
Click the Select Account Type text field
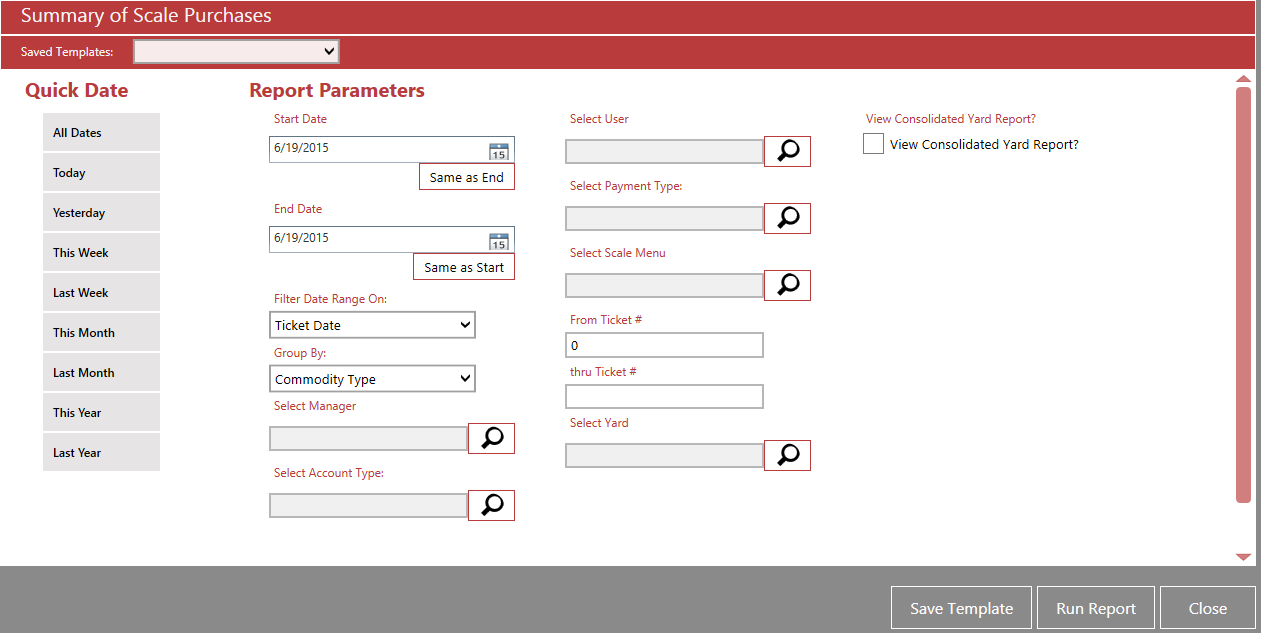[368, 505]
